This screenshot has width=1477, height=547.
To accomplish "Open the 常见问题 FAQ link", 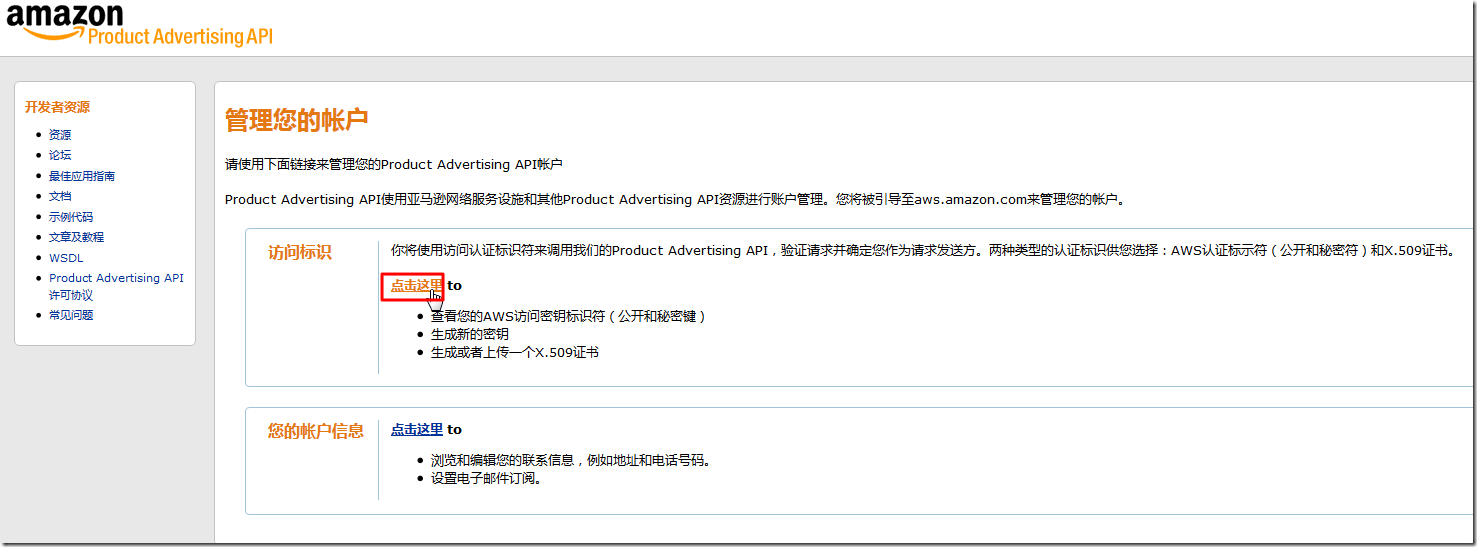I will click(71, 315).
